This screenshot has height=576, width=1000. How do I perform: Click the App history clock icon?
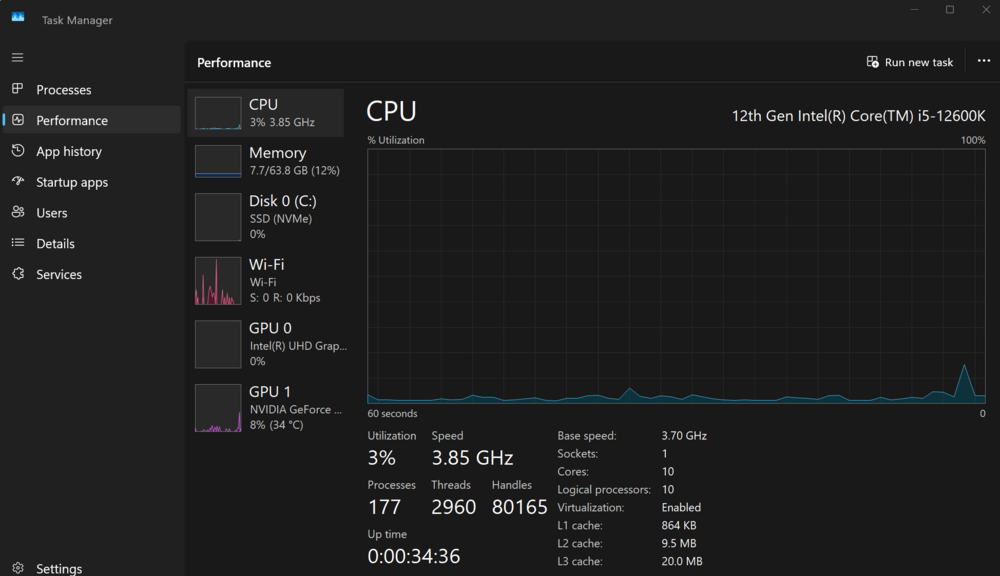pos(18,151)
